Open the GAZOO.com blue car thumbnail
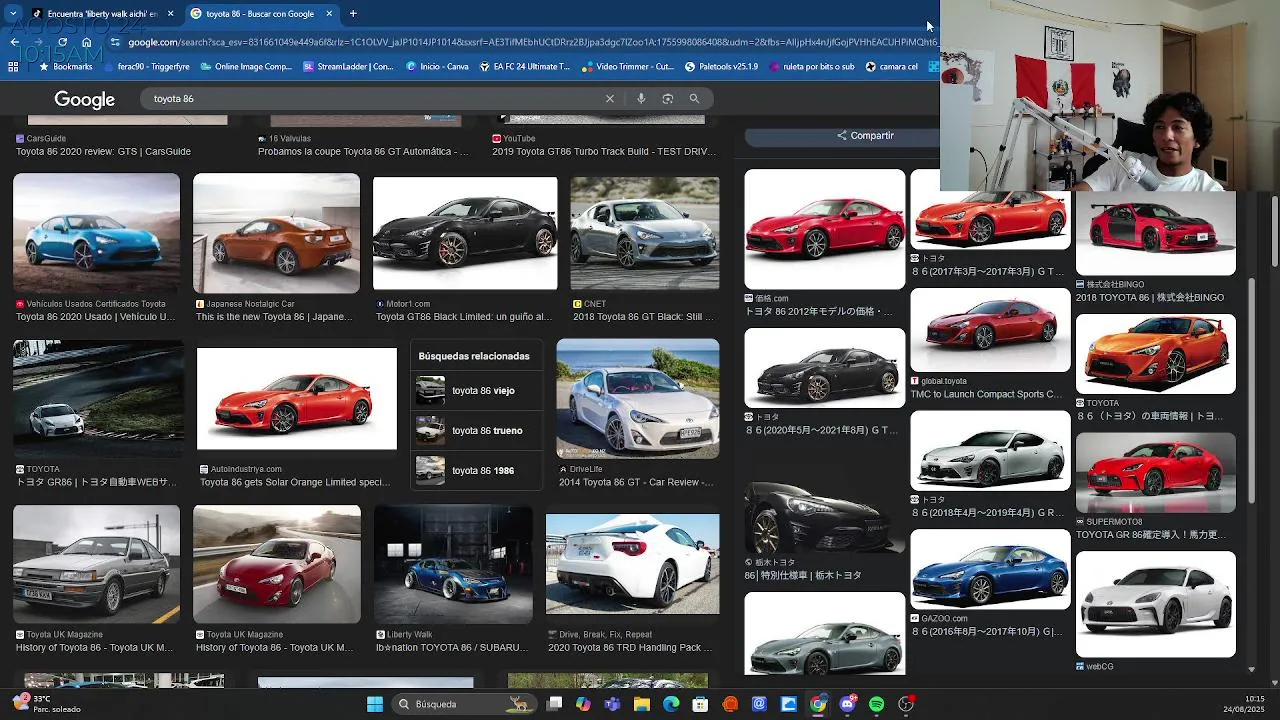The height and width of the screenshot is (720, 1280). (x=990, y=569)
